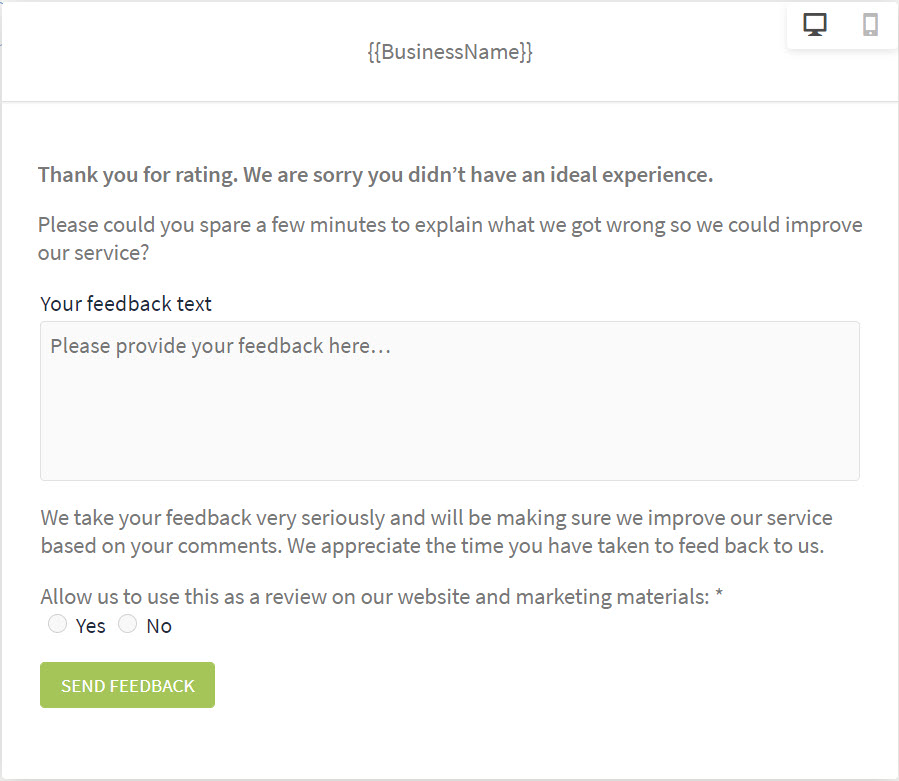
Task: Click the 'We take your feedback' paragraph
Action: pyautogui.click(x=436, y=532)
